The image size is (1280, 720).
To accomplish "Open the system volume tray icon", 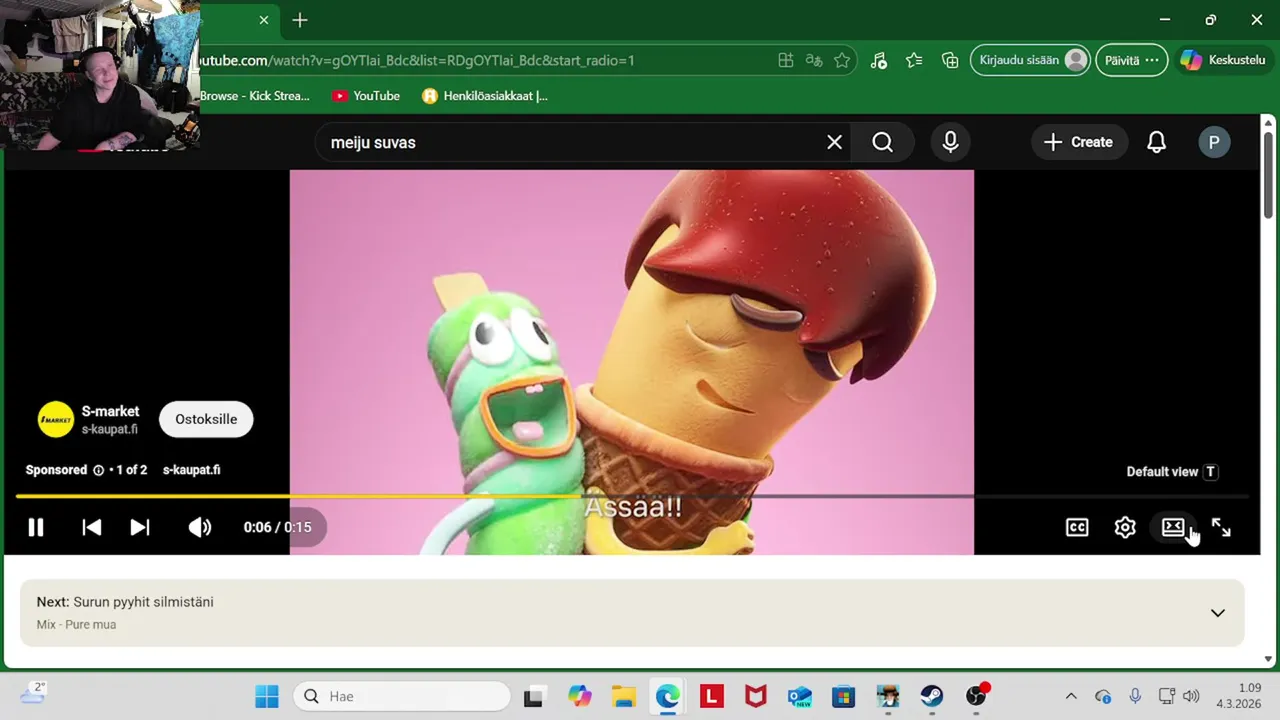I will [x=1191, y=696].
